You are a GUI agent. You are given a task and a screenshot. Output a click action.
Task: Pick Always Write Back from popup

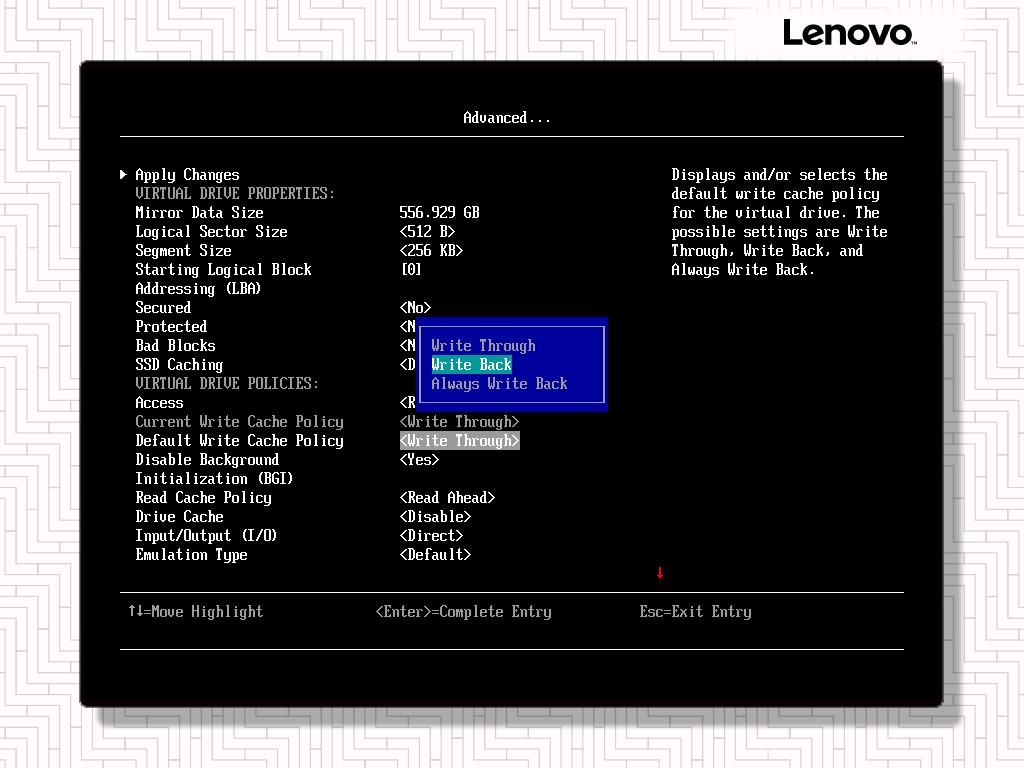499,384
